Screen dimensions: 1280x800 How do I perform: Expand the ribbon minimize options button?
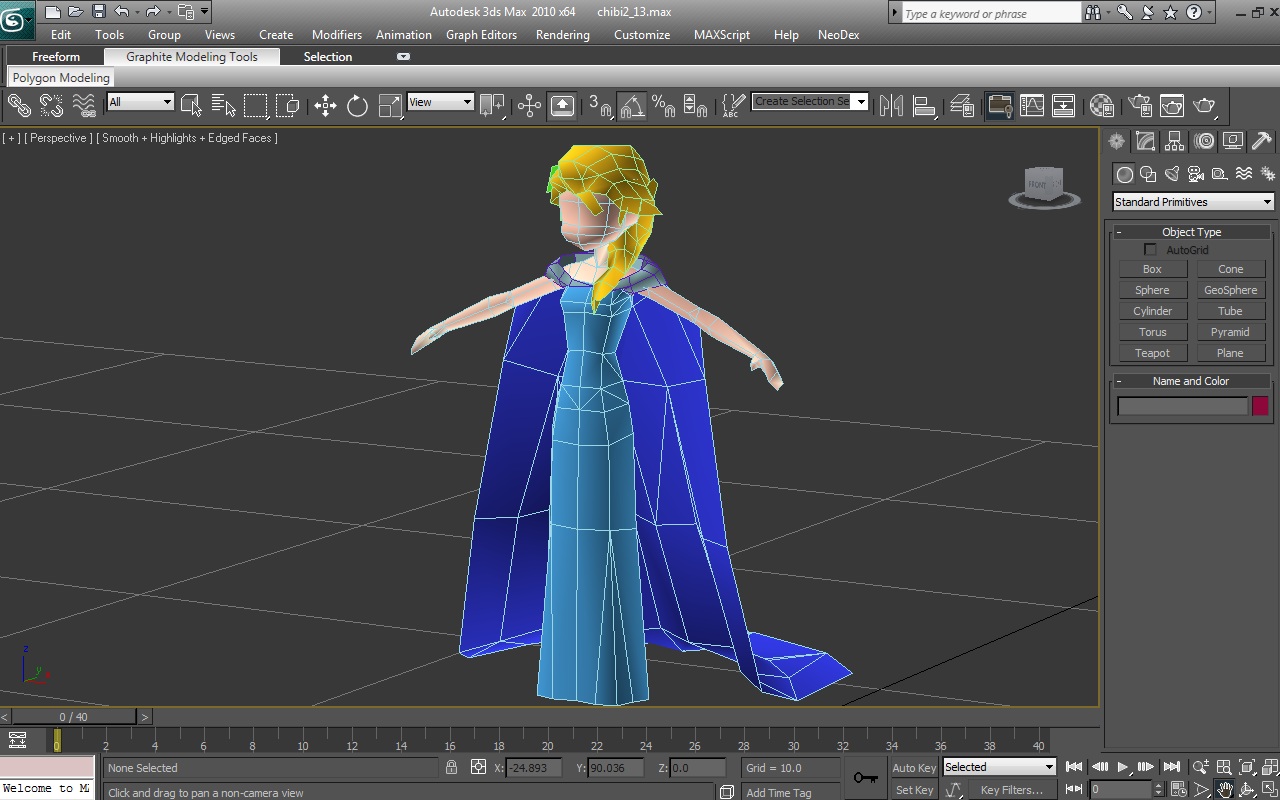tap(403, 57)
